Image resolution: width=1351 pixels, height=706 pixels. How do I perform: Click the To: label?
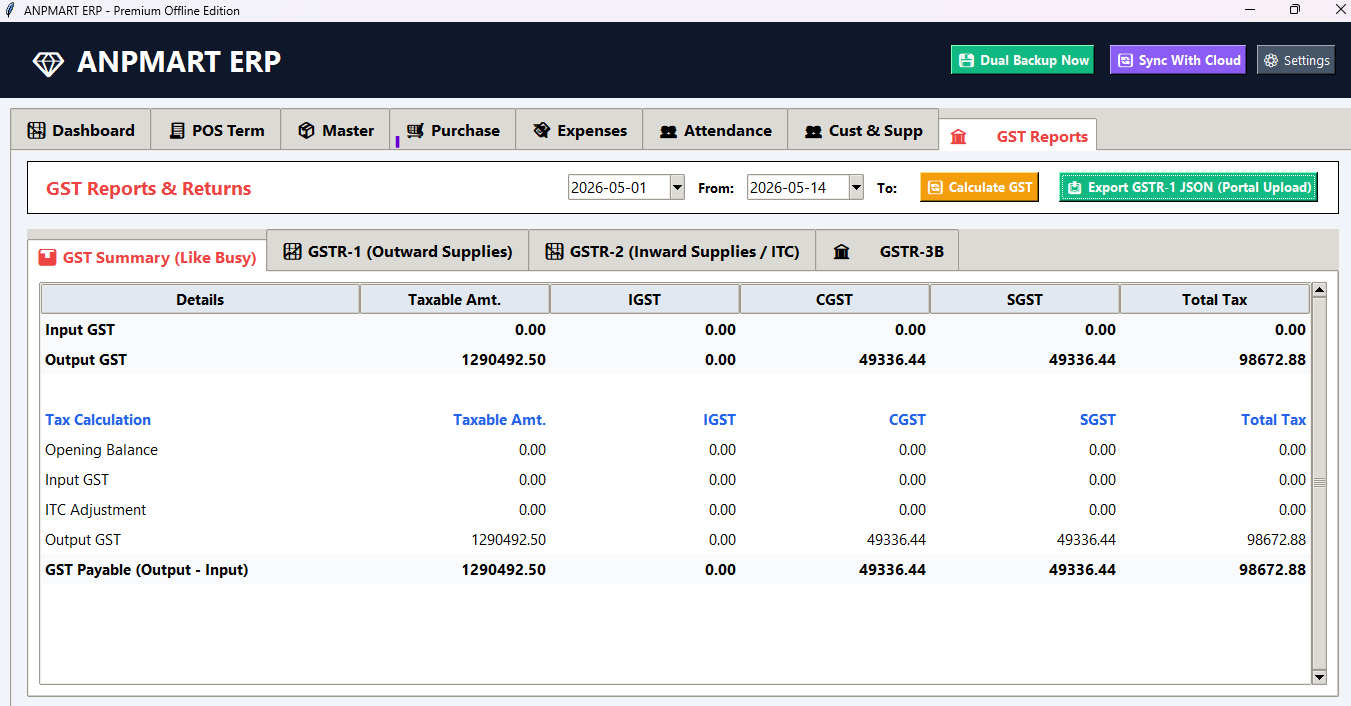click(887, 188)
